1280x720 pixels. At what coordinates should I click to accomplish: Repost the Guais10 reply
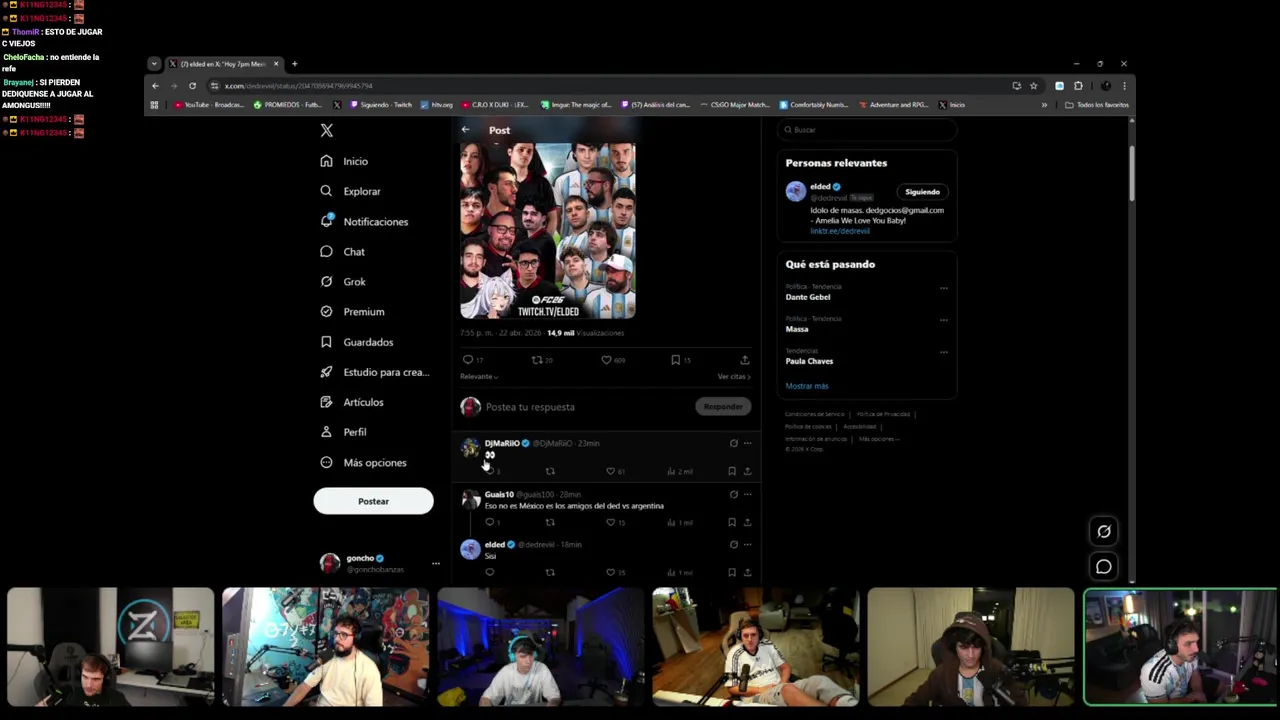tap(550, 522)
